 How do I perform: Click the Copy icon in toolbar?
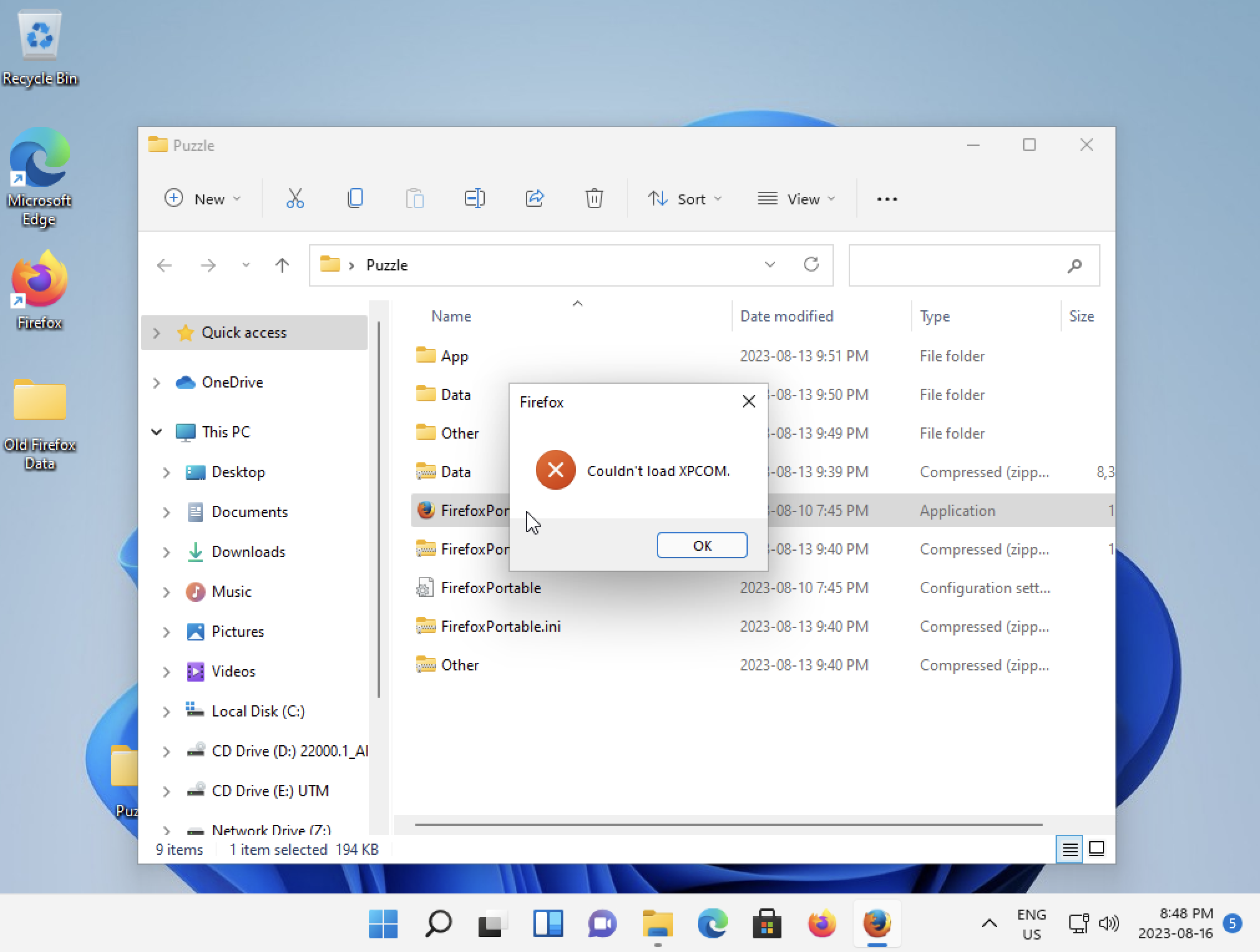click(x=355, y=199)
